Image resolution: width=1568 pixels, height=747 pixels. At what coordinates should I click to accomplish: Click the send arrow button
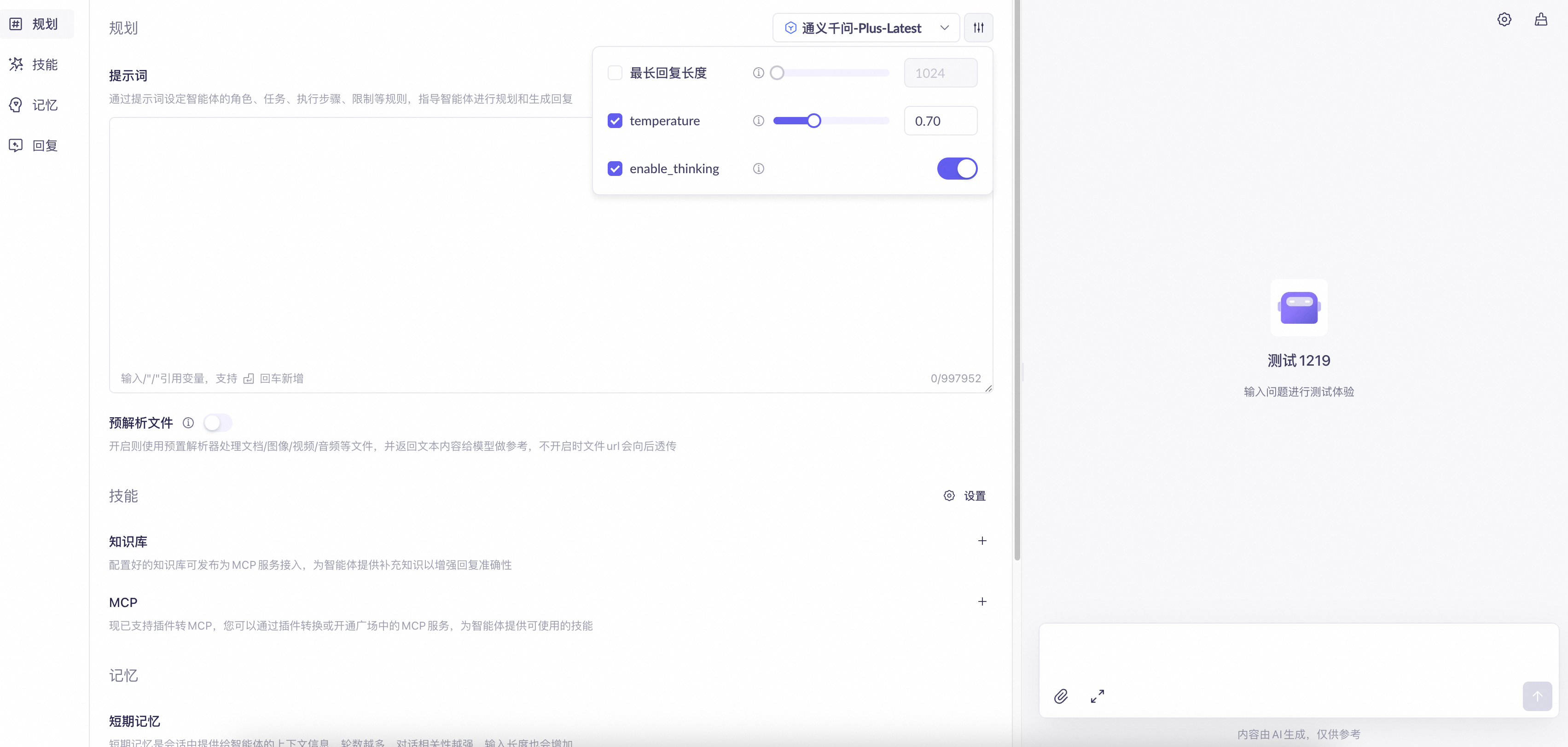click(1537, 696)
